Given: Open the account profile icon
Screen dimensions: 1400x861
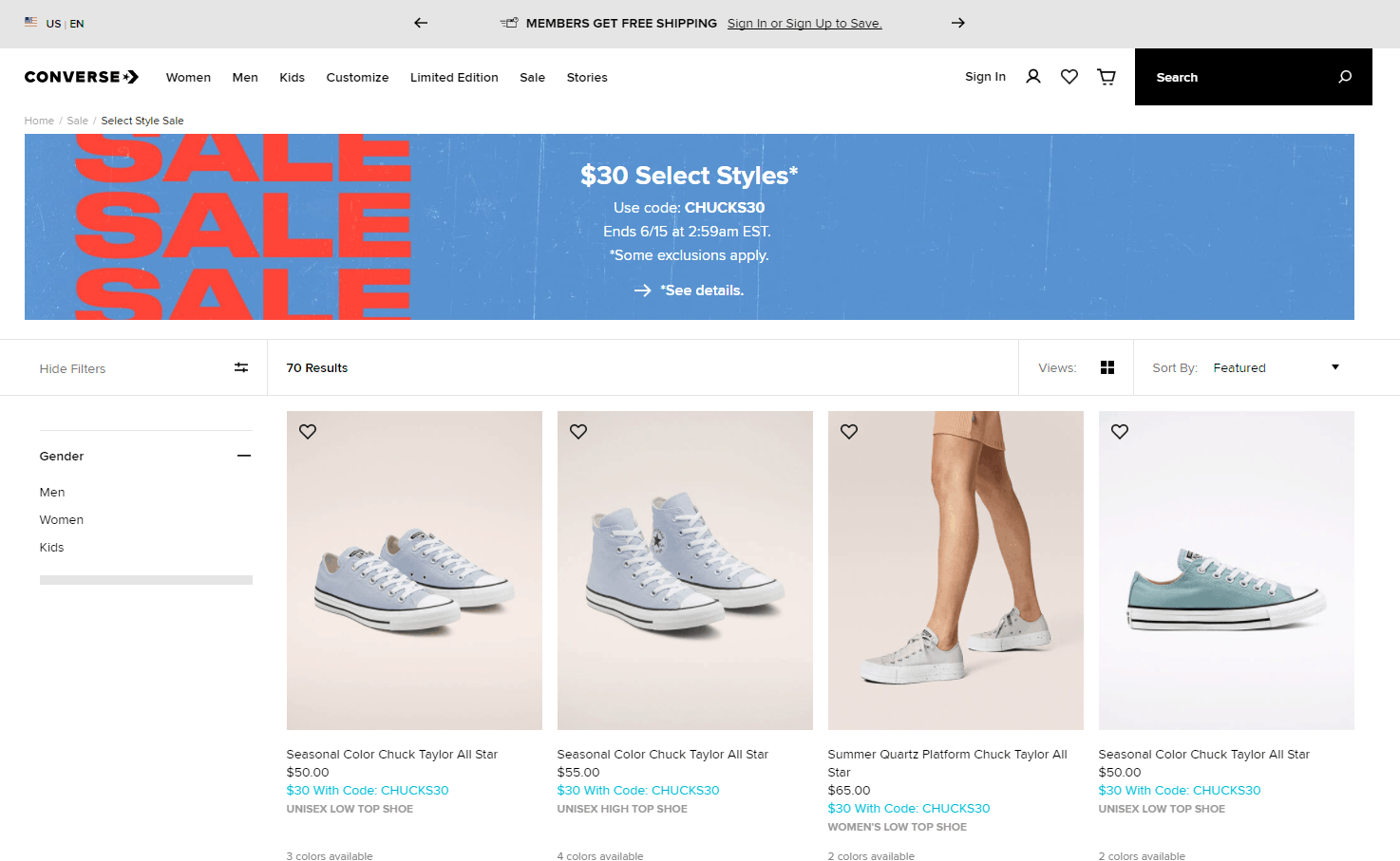Looking at the screenshot, I should coord(1033,77).
